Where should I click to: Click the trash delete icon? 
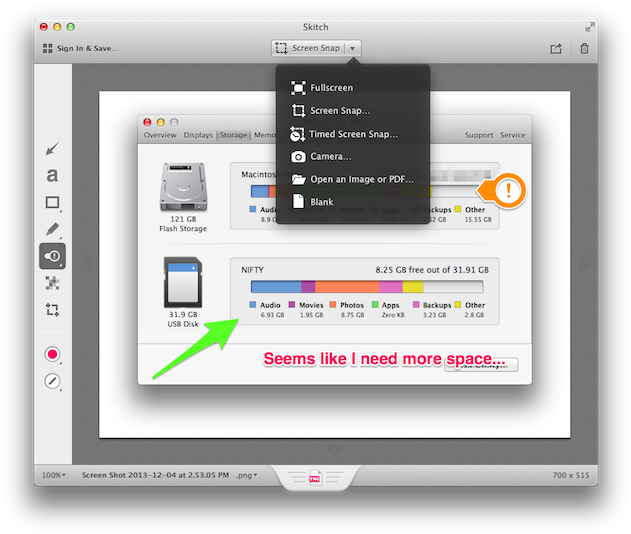click(584, 49)
